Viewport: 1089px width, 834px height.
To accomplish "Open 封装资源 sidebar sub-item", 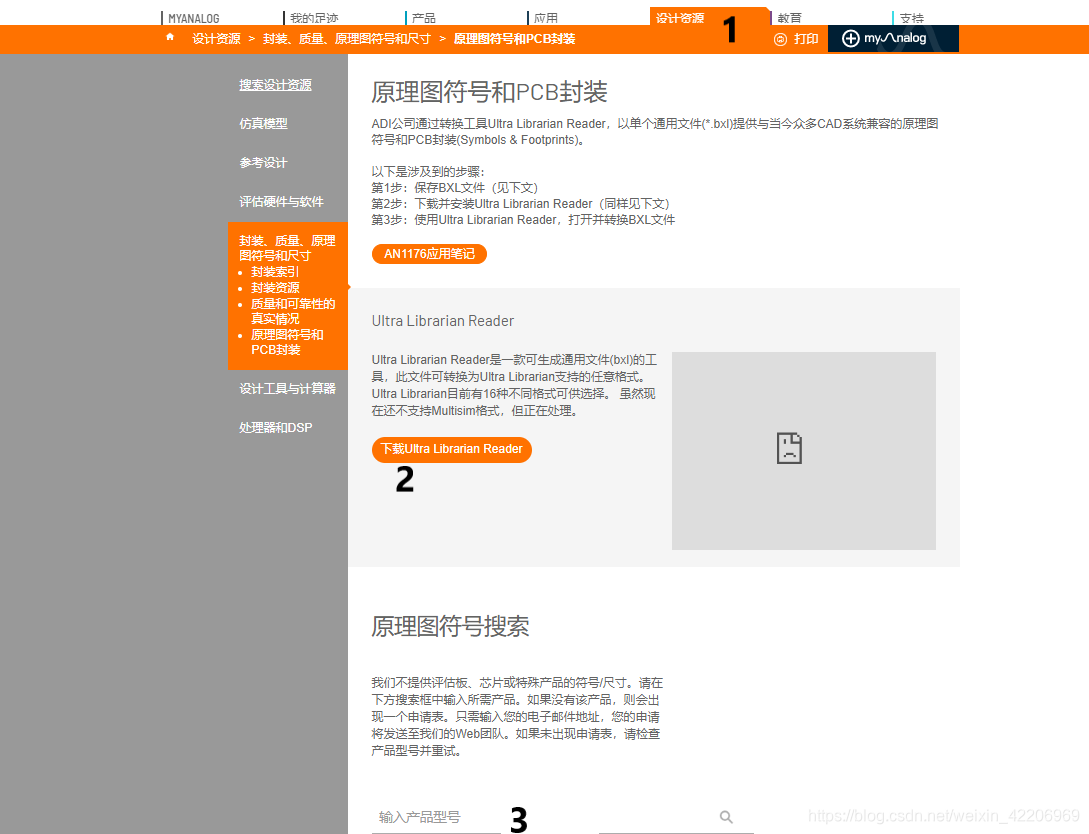I will tap(275, 287).
